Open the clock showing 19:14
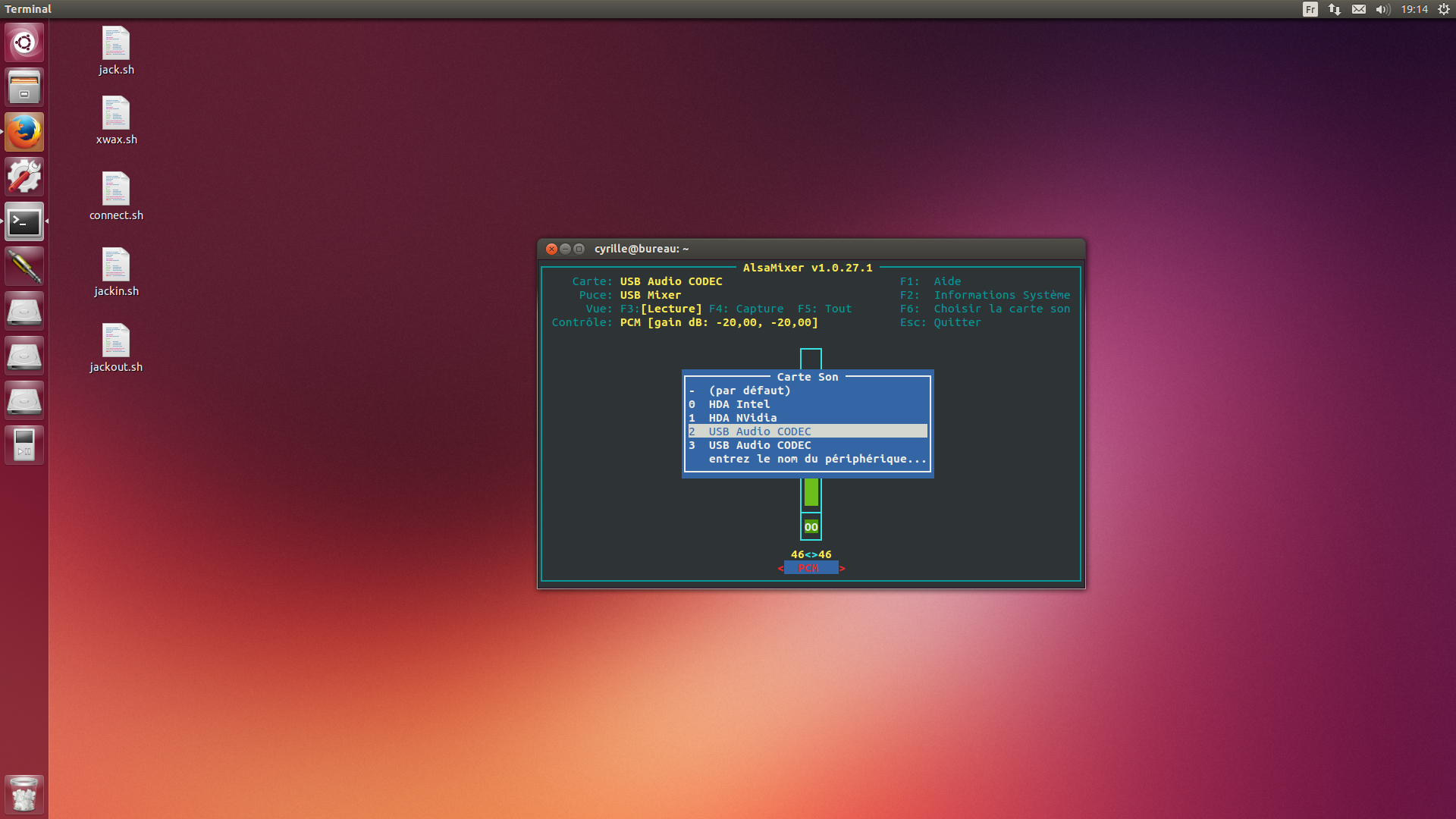The height and width of the screenshot is (819, 1456). click(1414, 9)
